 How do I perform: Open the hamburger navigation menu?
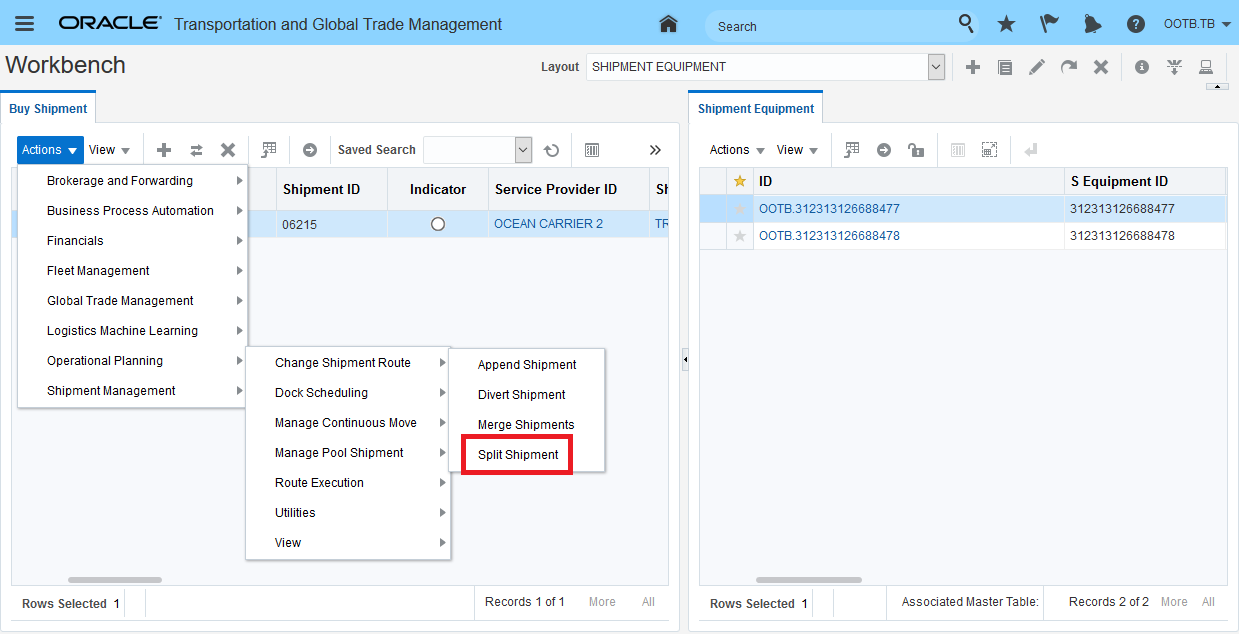(x=24, y=23)
